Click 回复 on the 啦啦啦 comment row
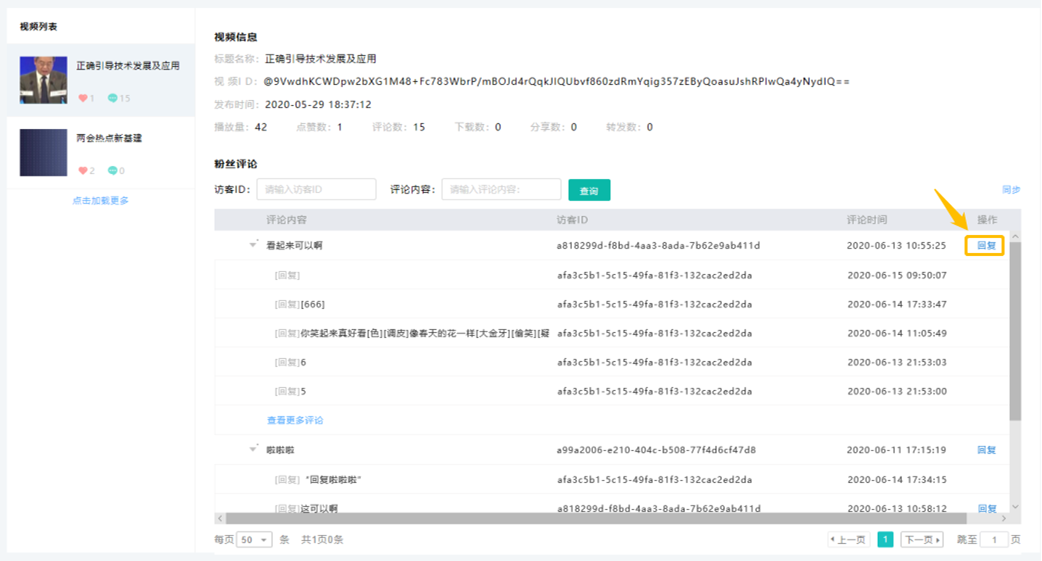Screen dimensions: 1042x561 pos(986,450)
